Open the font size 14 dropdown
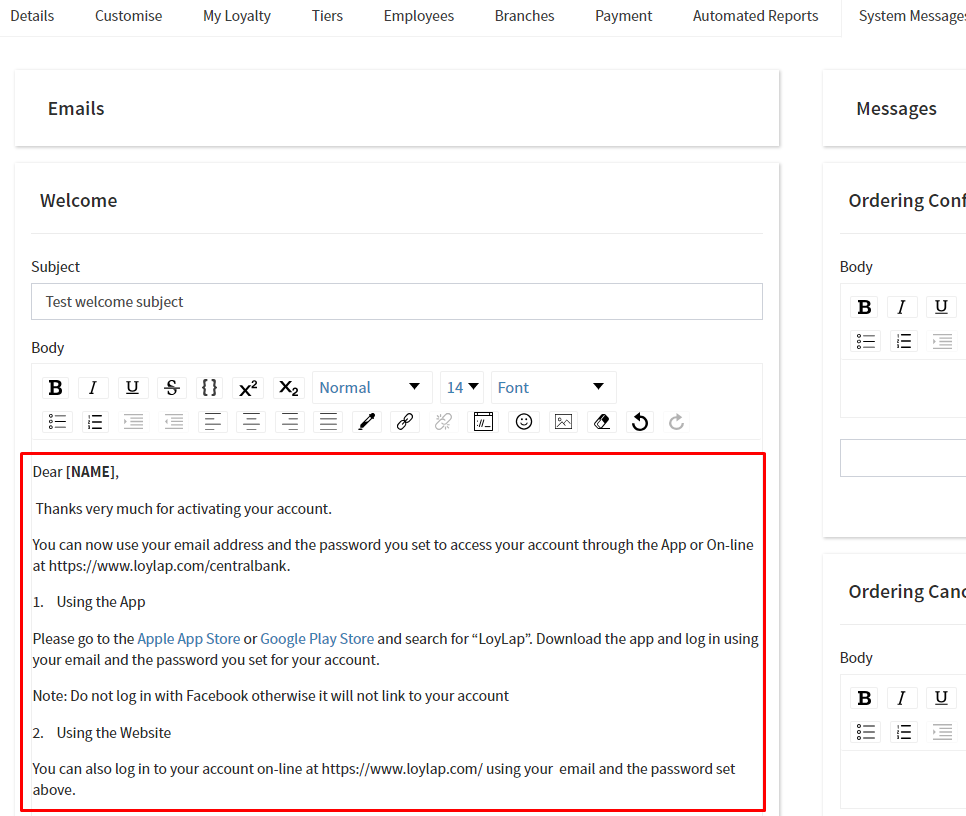 pos(462,387)
